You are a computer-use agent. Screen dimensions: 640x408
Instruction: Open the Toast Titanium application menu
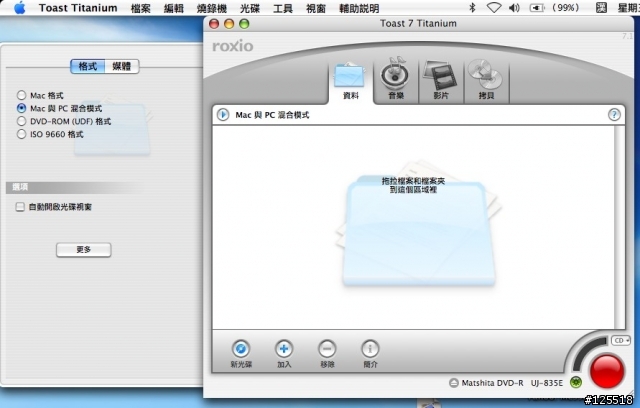[x=78, y=8]
